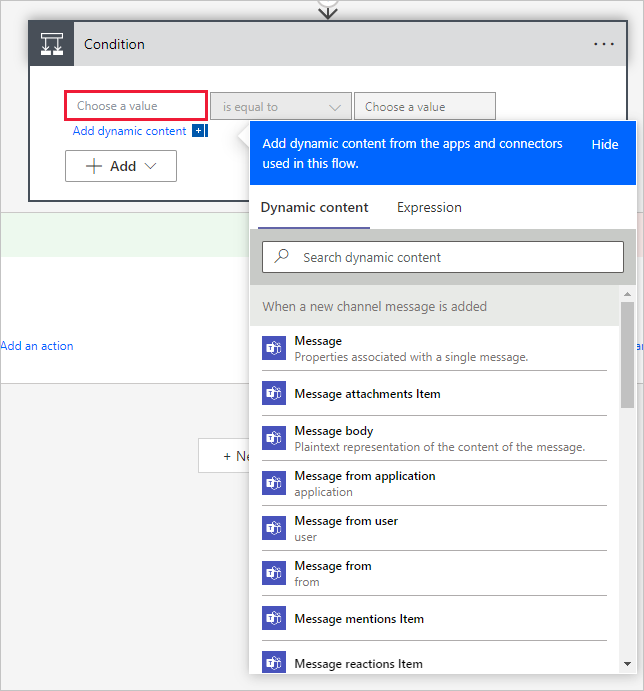Viewport: 644px width, 691px height.
Task: Click the blue plus icon beside Add dynamic content
Action: [x=199, y=131]
